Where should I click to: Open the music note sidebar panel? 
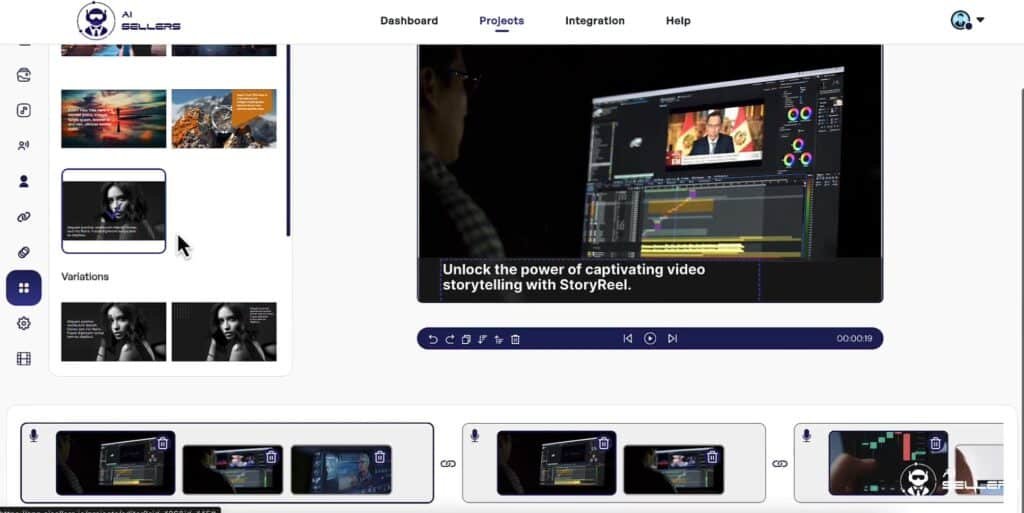(x=24, y=110)
